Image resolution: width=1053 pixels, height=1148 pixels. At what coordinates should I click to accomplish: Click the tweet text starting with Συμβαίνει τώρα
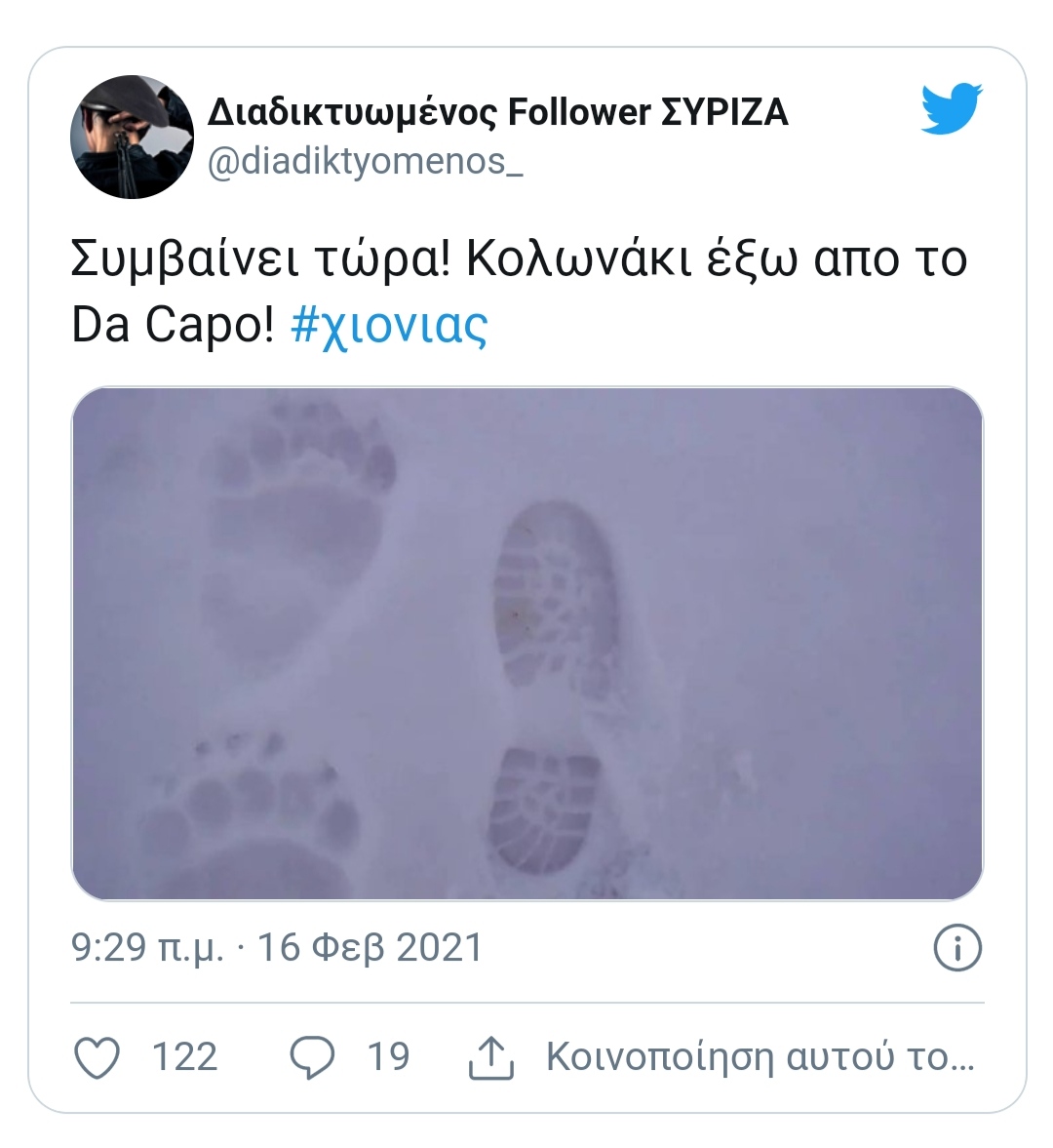[519, 293]
